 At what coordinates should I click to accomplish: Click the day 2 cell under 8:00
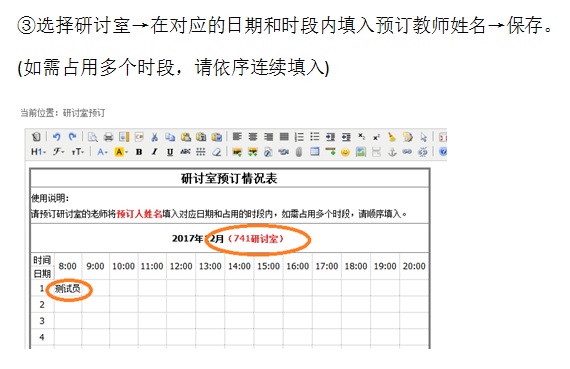pyautogui.click(x=68, y=304)
